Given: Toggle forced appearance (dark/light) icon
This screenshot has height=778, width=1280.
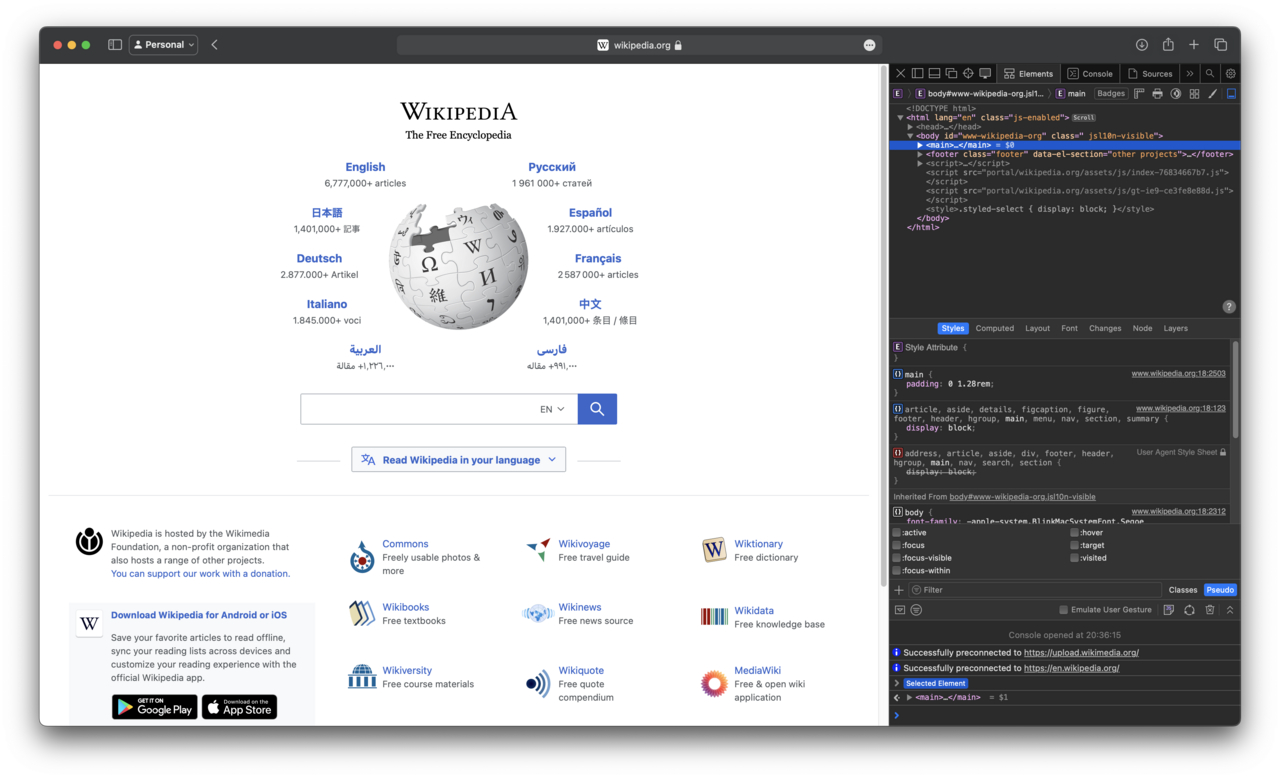Looking at the screenshot, I should [x=1176, y=94].
